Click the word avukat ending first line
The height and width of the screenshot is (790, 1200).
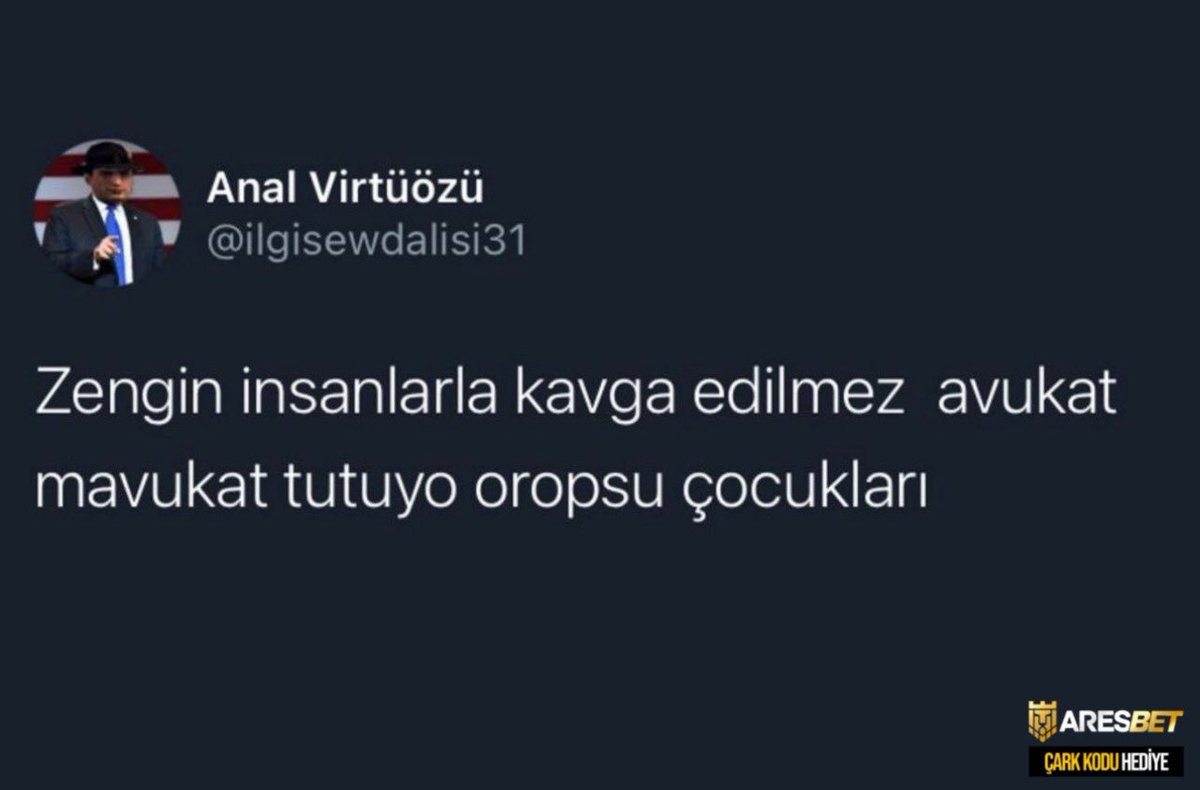point(1027,397)
